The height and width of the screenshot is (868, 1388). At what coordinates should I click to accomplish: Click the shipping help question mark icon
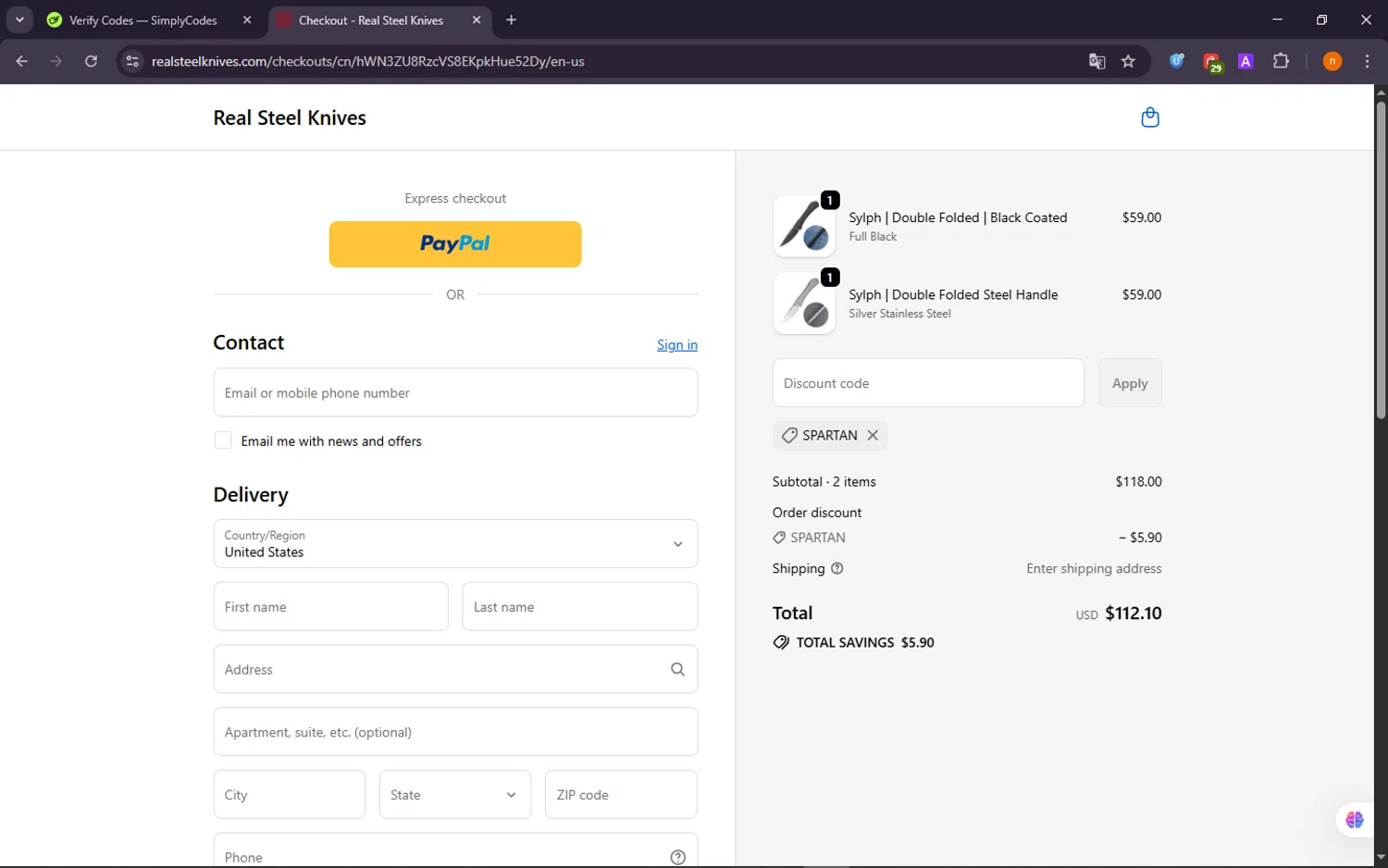tap(837, 568)
